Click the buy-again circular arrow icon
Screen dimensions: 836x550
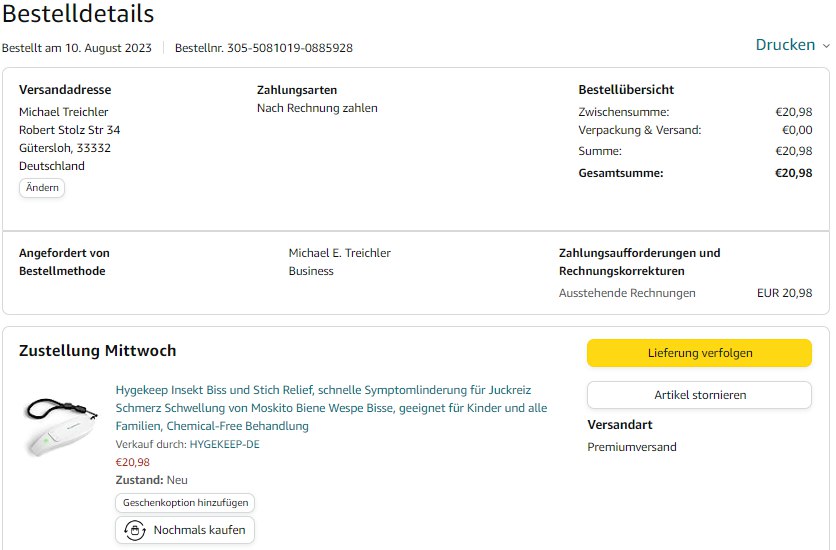click(x=134, y=530)
